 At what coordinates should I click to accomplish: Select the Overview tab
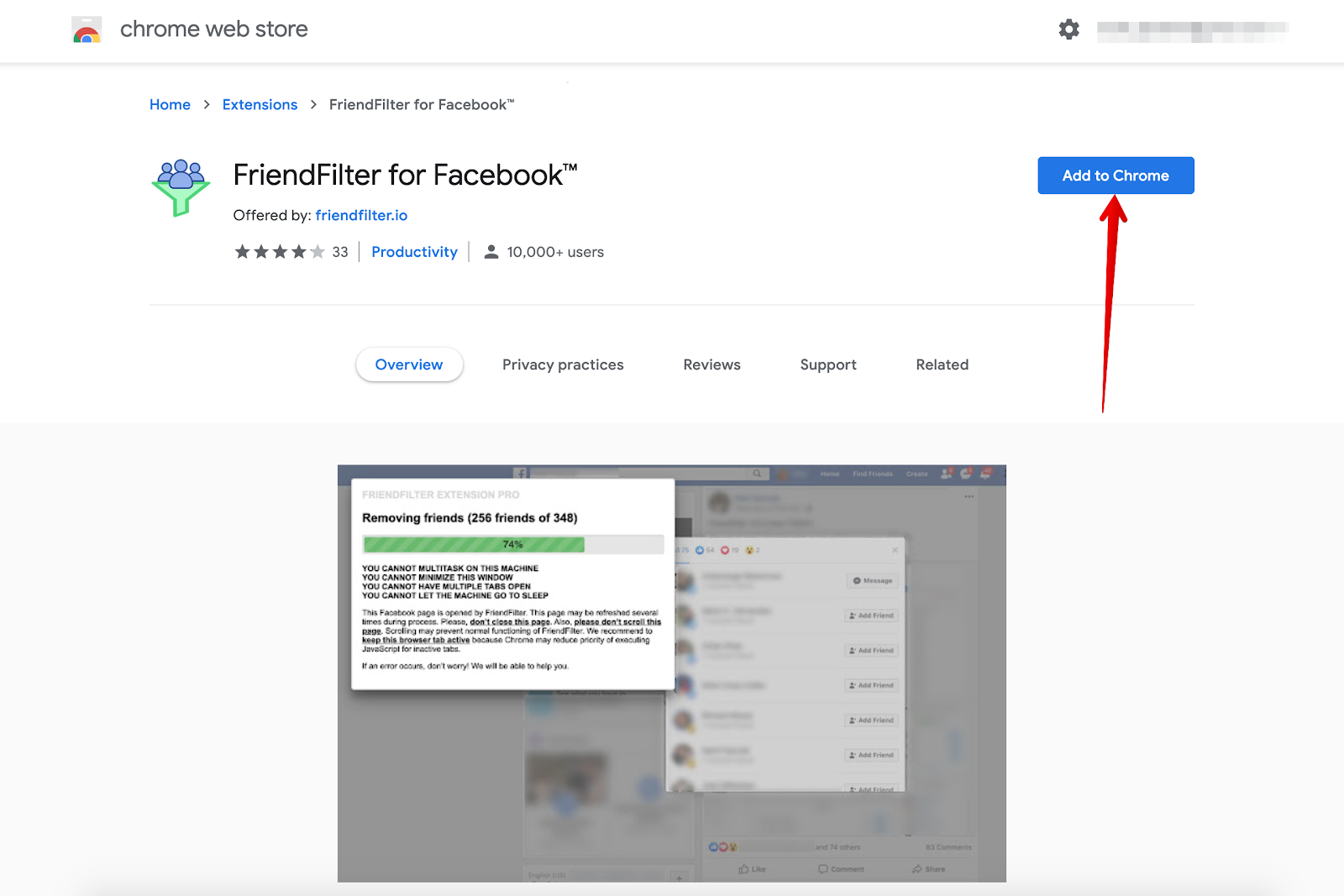tap(409, 364)
